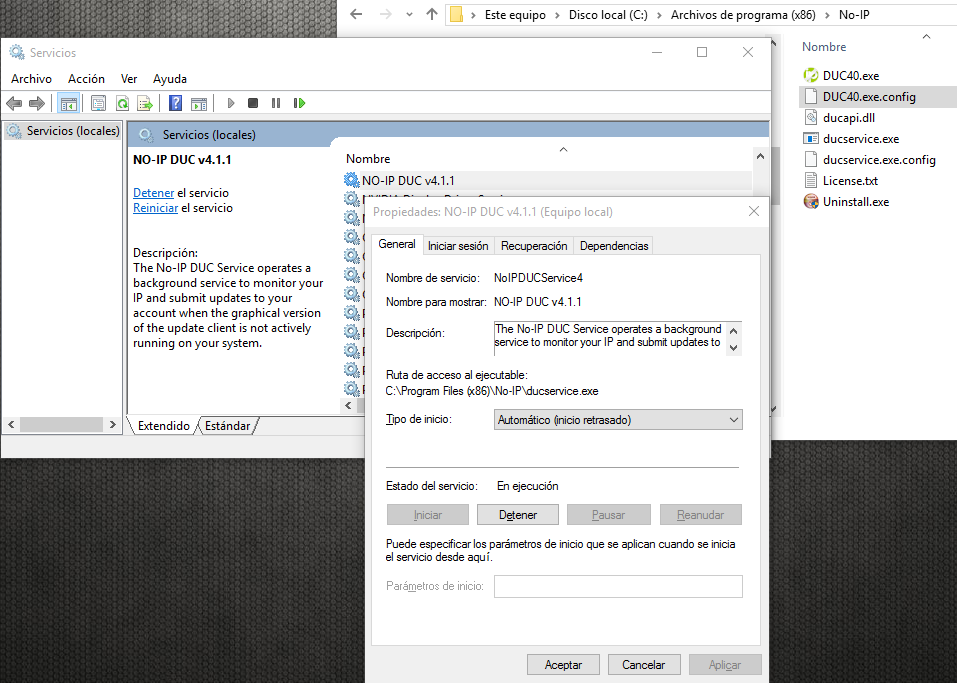Click left pane horizontal scrollbar left arrow

click(11, 424)
